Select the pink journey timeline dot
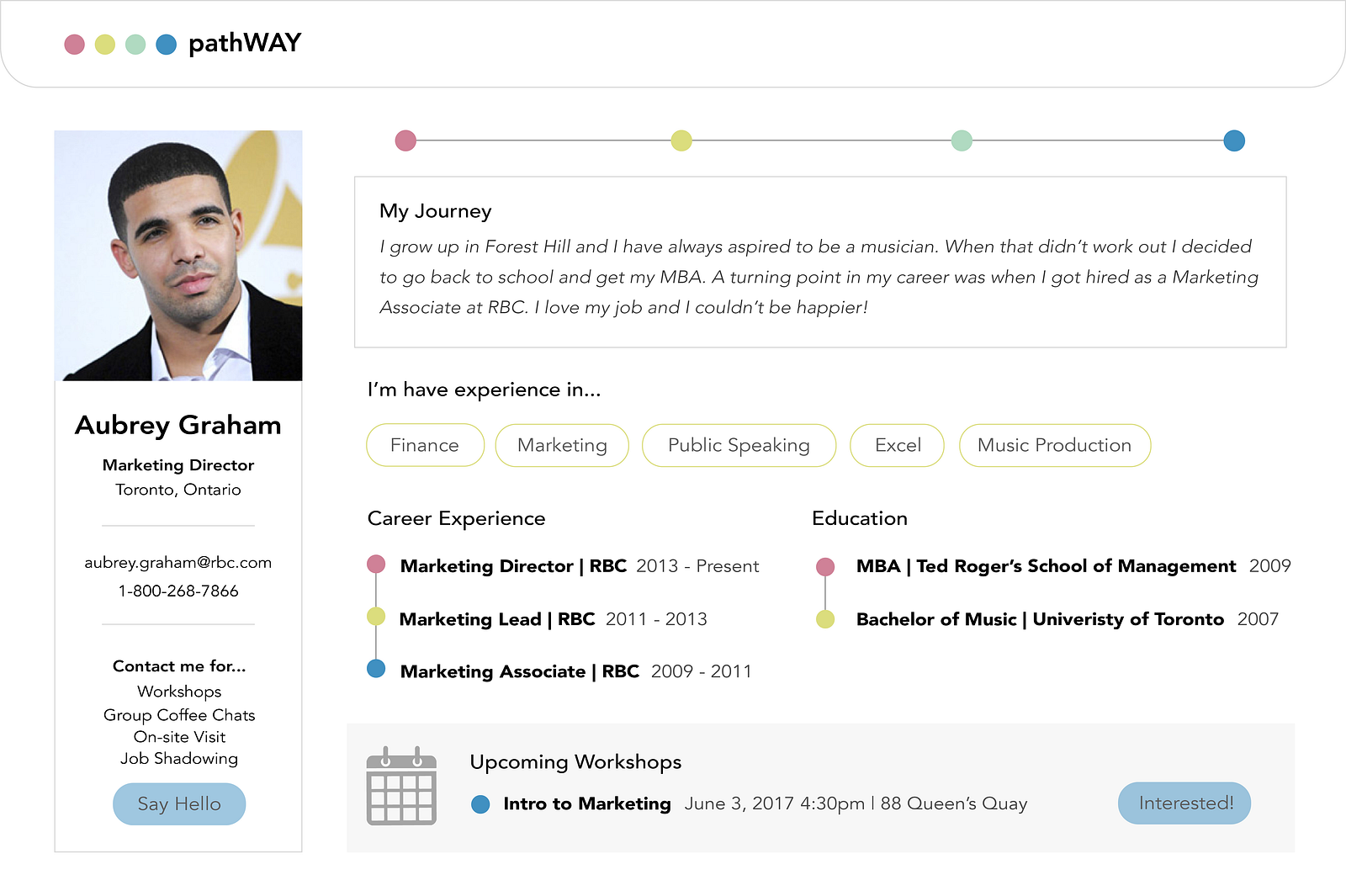 [405, 140]
